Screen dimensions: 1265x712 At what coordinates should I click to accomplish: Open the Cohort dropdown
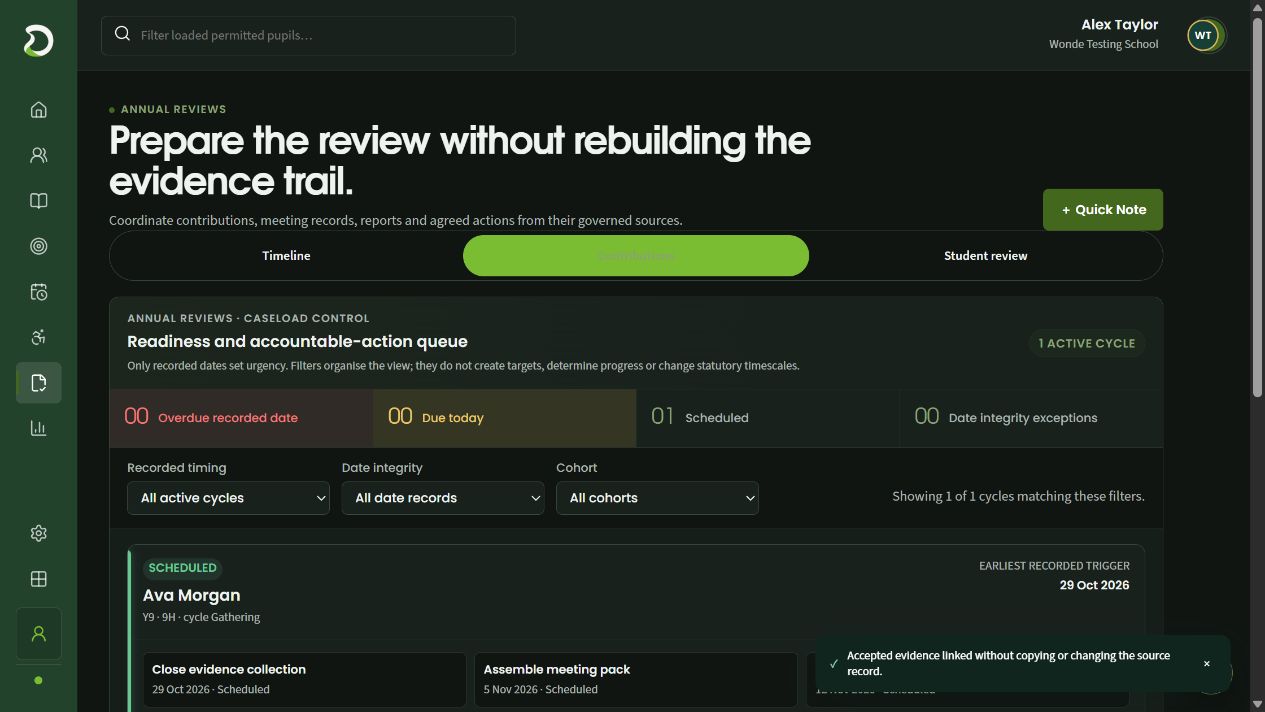657,498
